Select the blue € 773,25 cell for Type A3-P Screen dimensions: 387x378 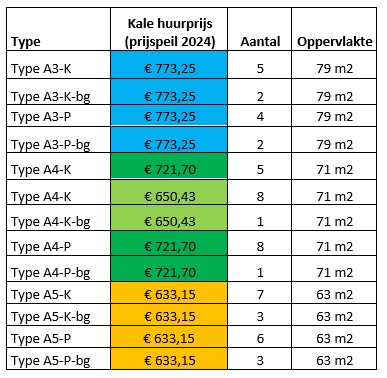tap(169, 116)
